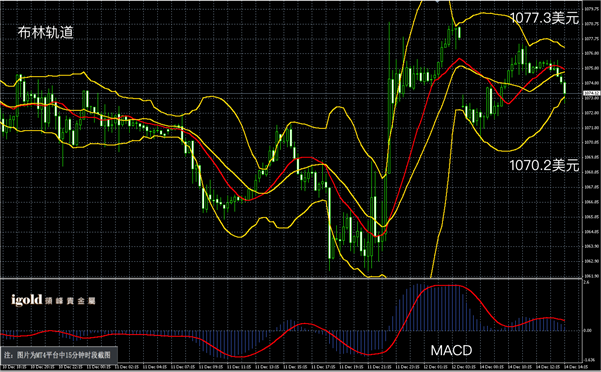The image size is (601, 372).
Task: Select the current price tag on price axis
Action: tap(591, 93)
